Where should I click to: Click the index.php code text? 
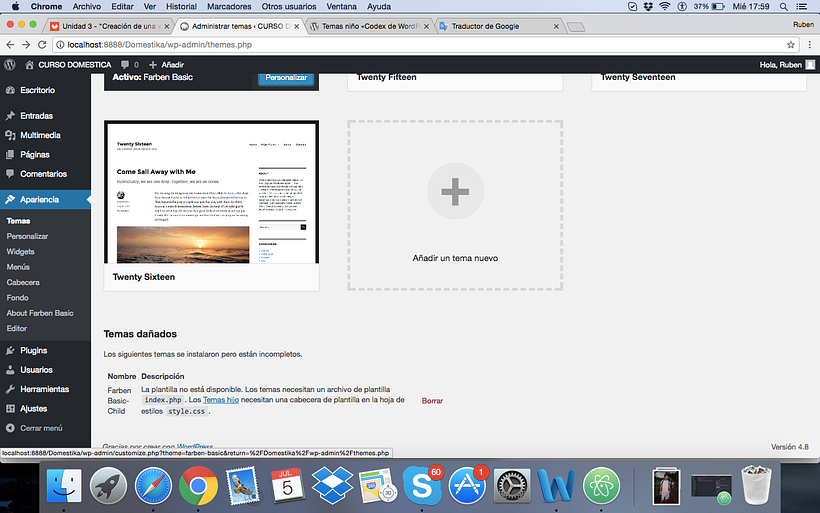(x=163, y=400)
